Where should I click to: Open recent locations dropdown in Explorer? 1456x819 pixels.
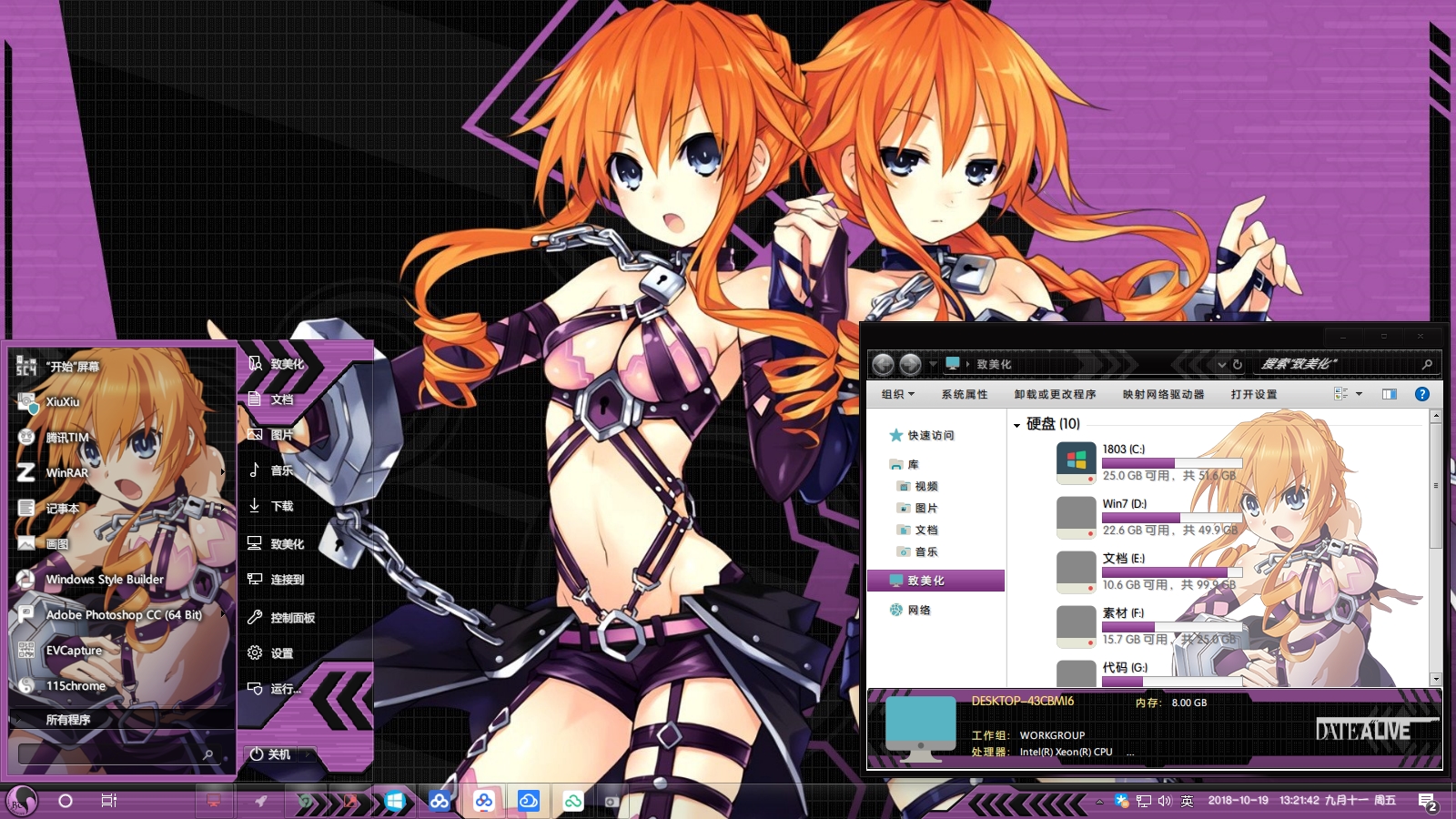(933, 364)
